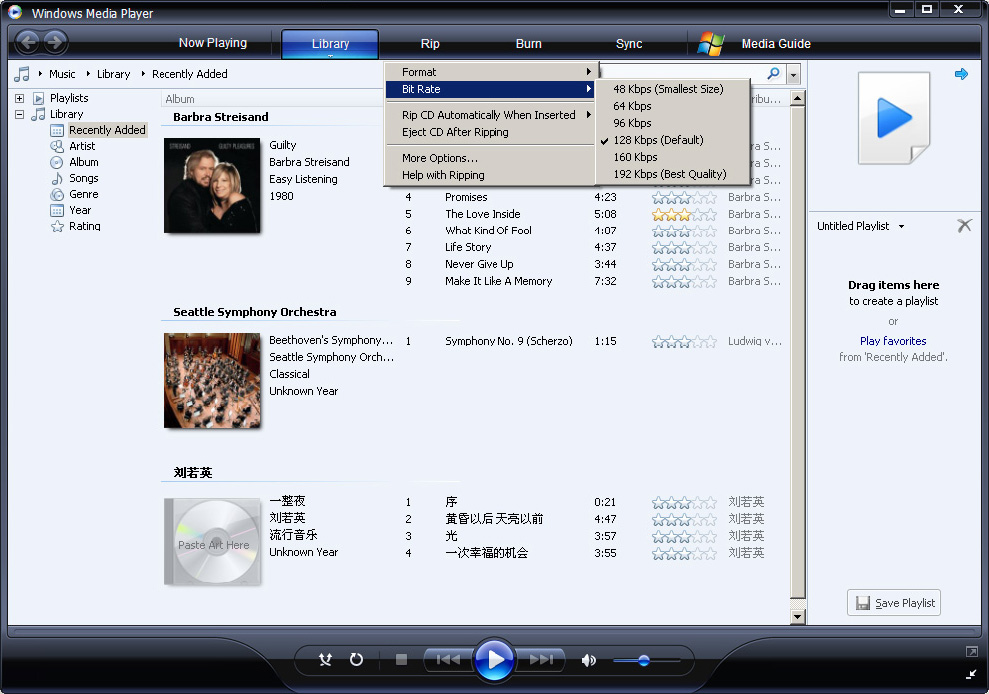Select 96 Kbps bit rate
989x694 pixels.
[672, 123]
